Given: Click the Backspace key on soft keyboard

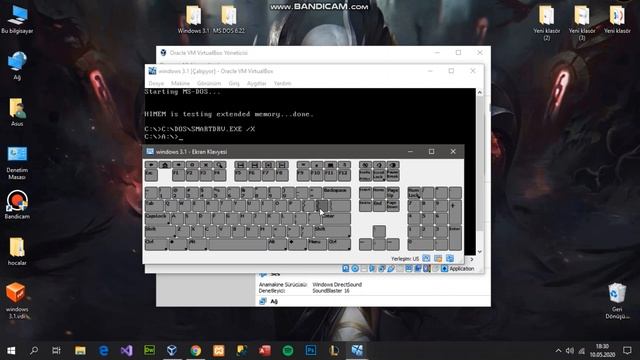Looking at the screenshot, I should pos(336,193).
